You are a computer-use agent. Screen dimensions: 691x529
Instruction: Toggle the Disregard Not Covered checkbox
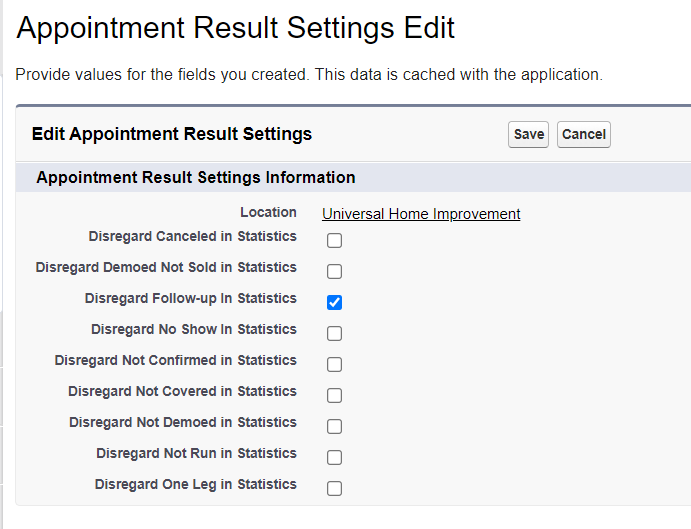click(334, 395)
